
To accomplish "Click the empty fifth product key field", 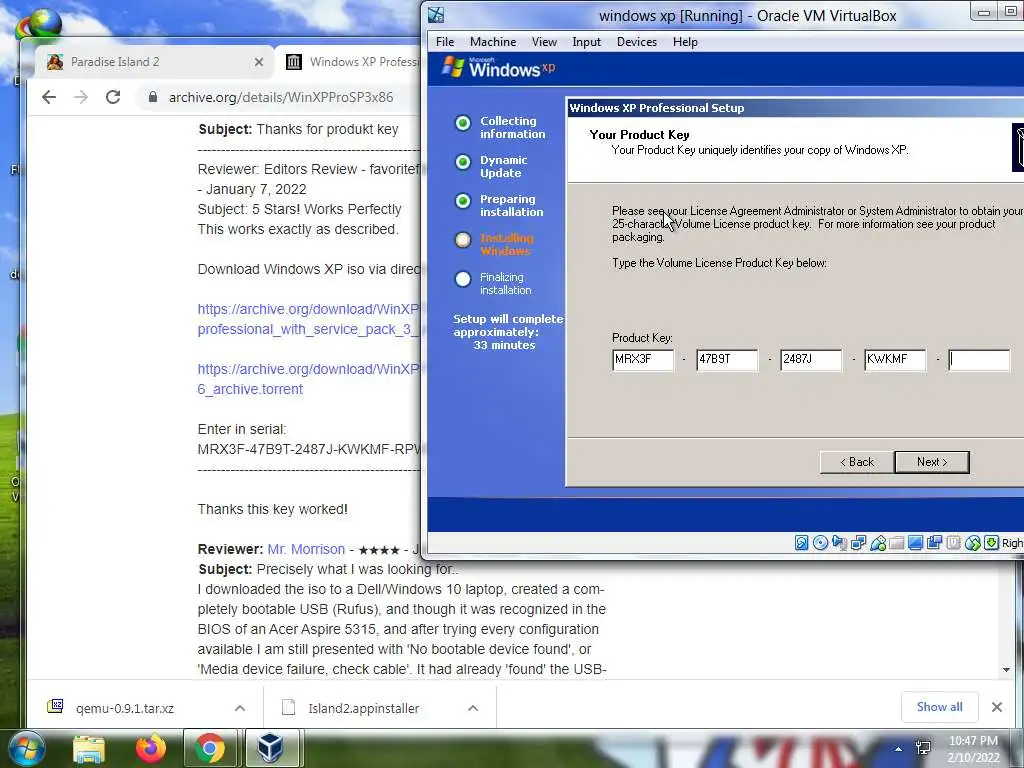I will tap(979, 359).
